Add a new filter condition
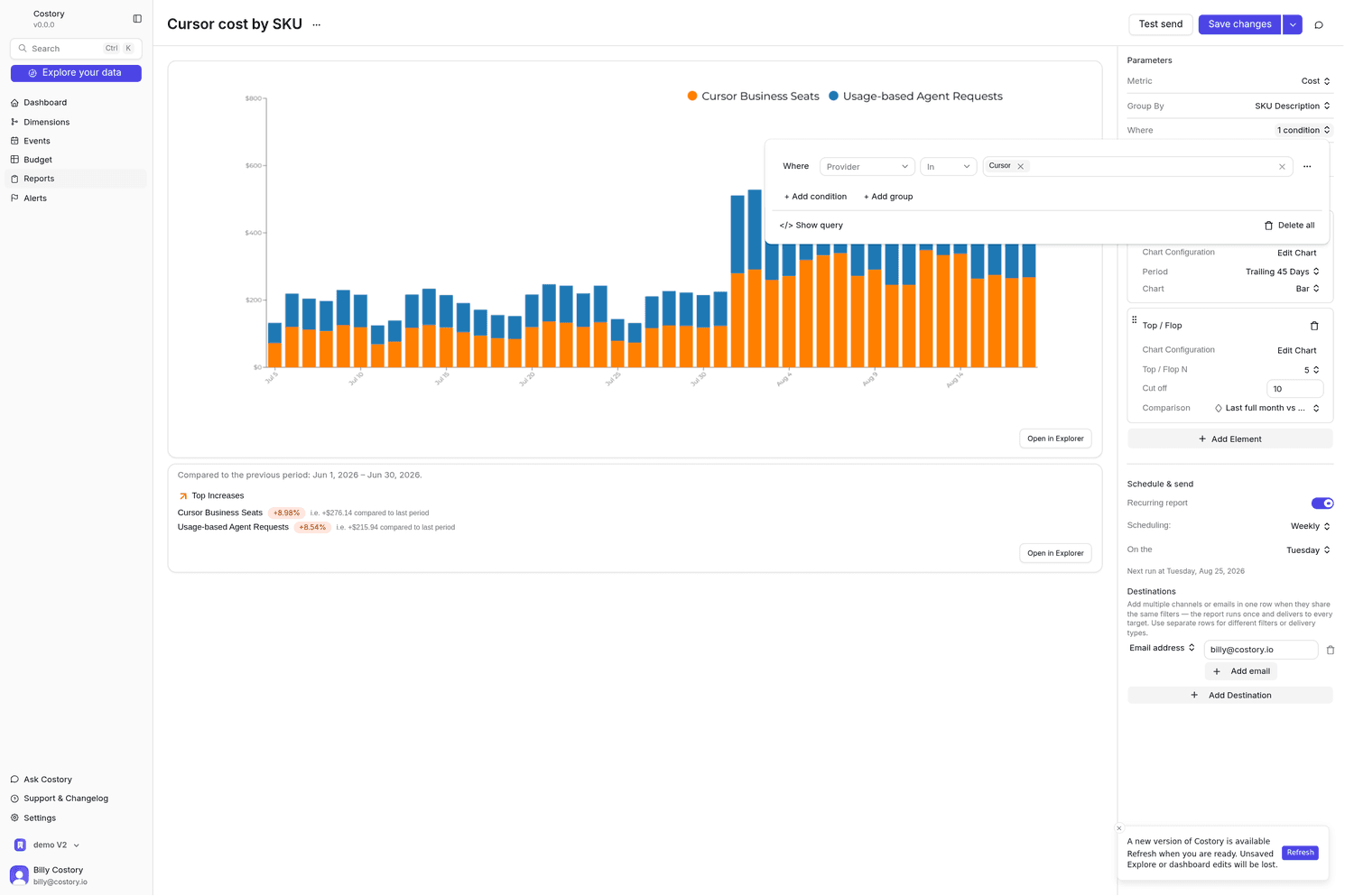 coord(815,197)
